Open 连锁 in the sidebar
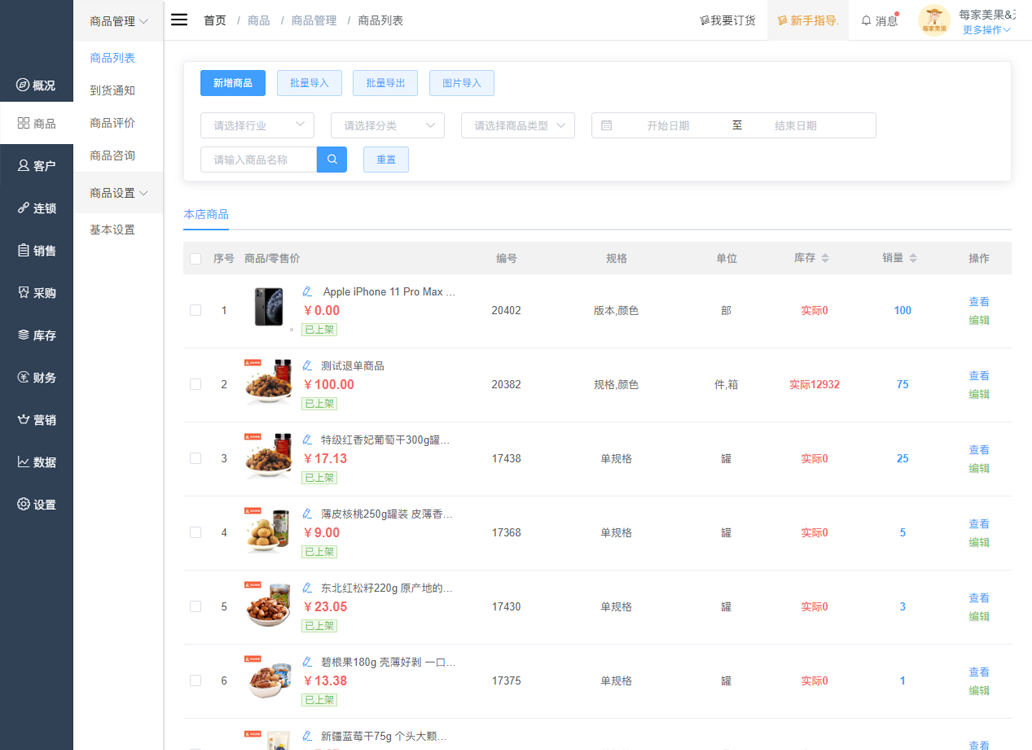The height and width of the screenshot is (750, 1032). [36, 208]
